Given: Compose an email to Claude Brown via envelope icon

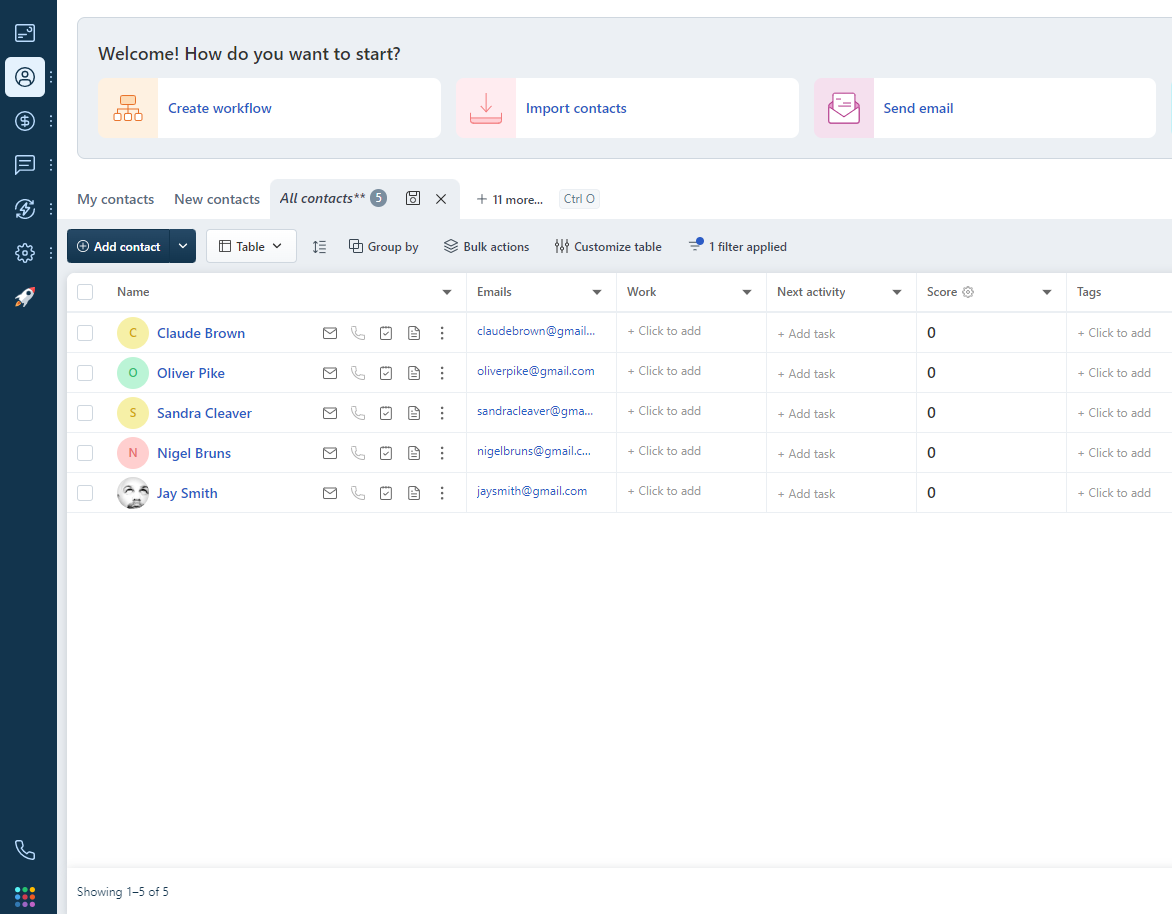Looking at the screenshot, I should [330, 332].
